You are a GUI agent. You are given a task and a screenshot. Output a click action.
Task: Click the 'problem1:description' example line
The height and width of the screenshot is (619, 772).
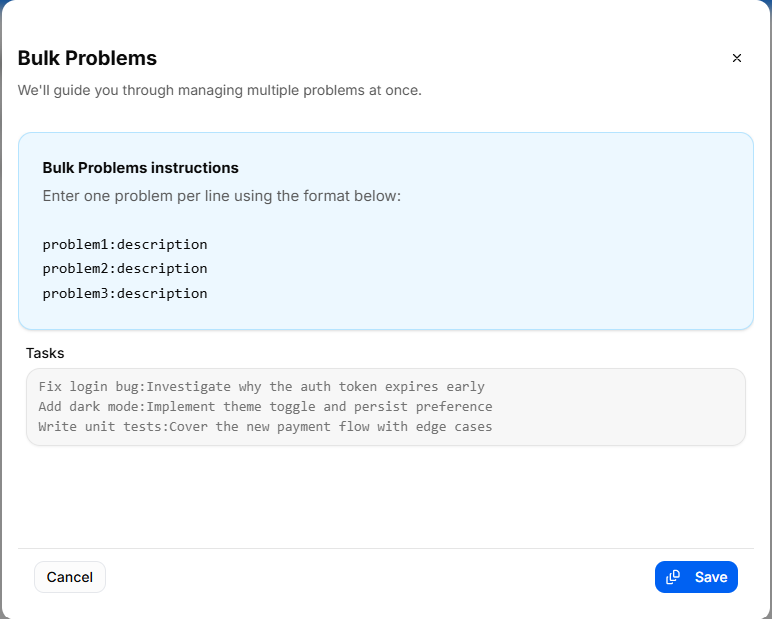click(x=125, y=244)
